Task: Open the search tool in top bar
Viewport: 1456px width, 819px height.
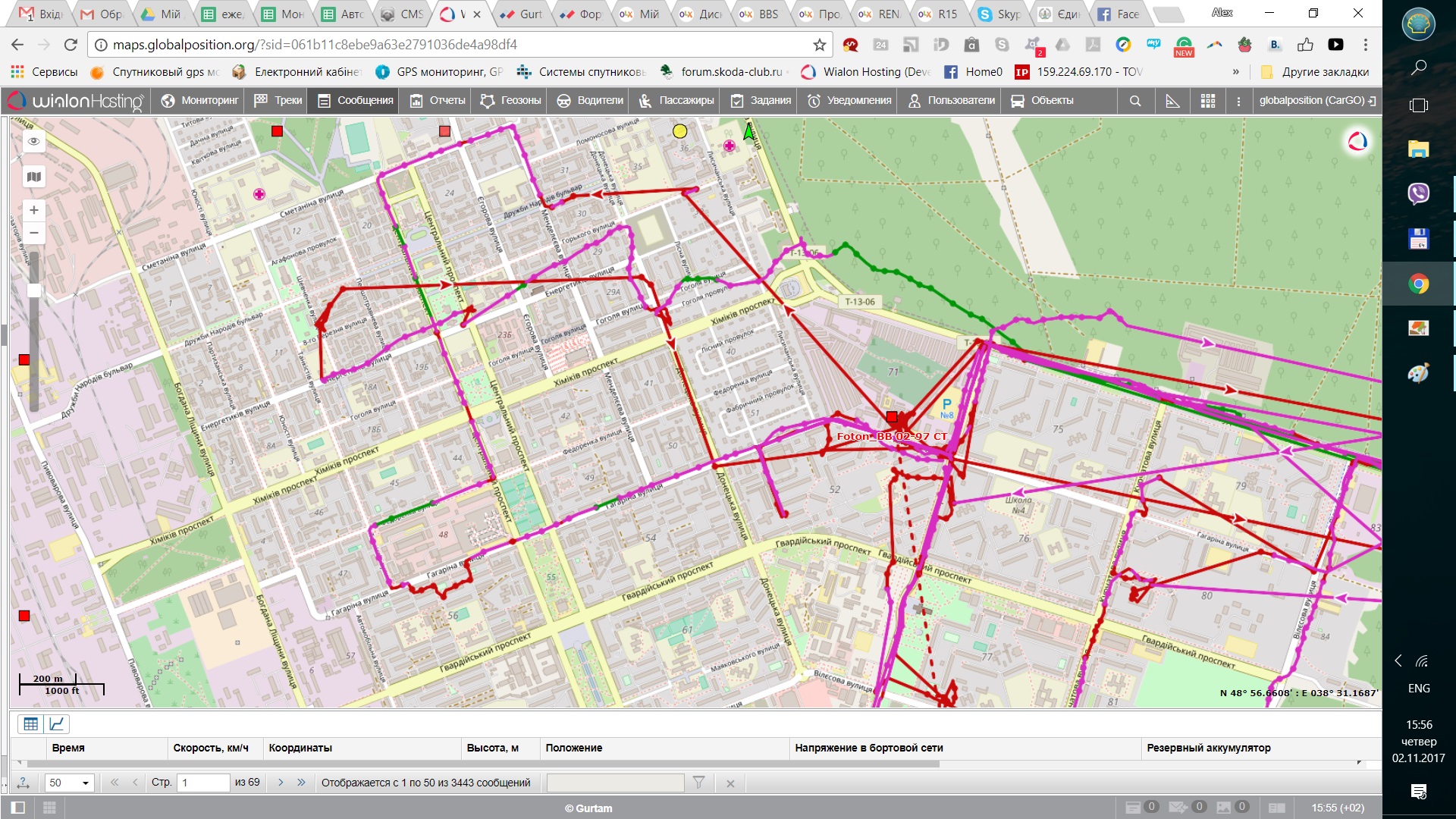Action: click(1135, 101)
